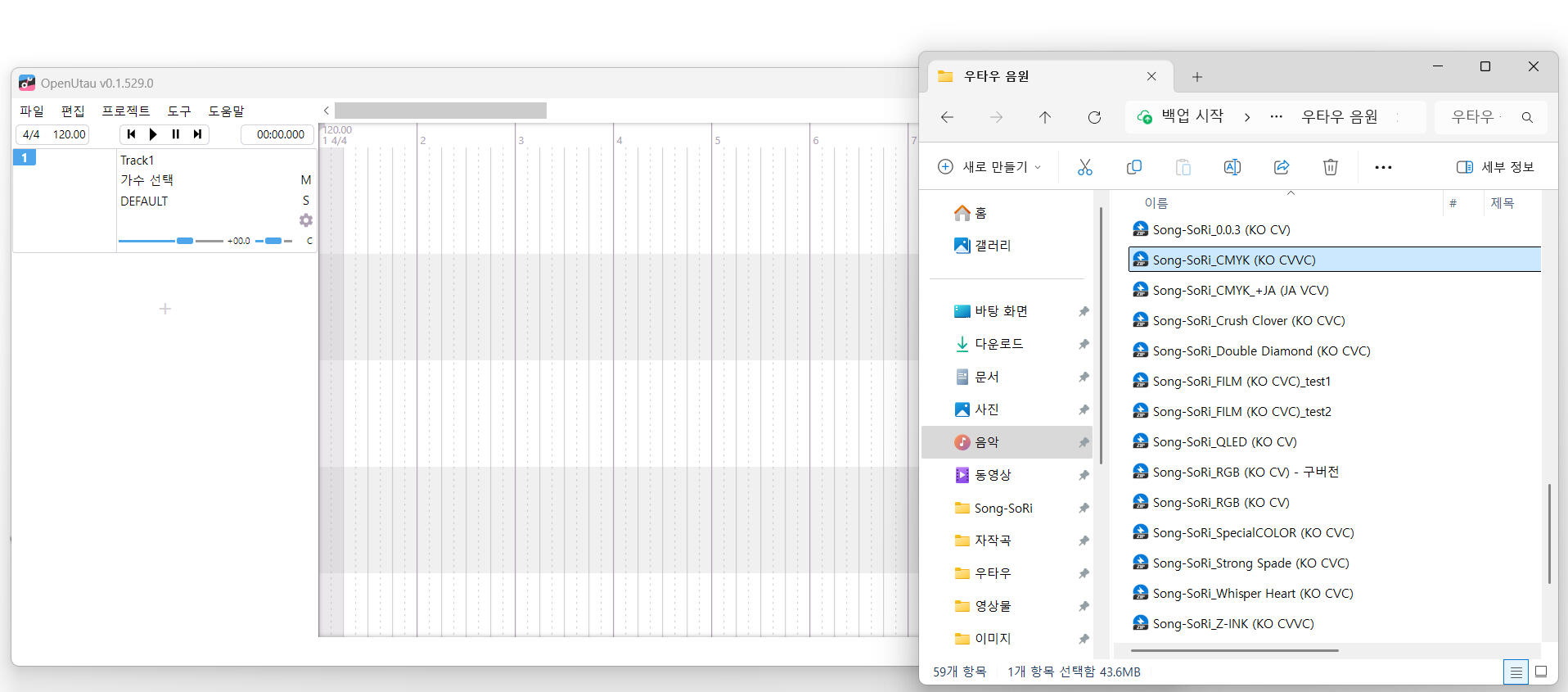This screenshot has width=1568, height=692.
Task: Open the 도구 menu in OpenUtau
Action: (x=178, y=111)
